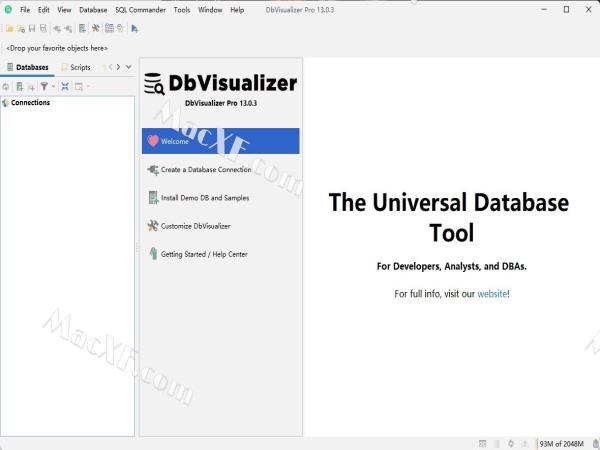600x450 pixels.
Task: Click the plug icon for Create Connection
Action: (153, 170)
